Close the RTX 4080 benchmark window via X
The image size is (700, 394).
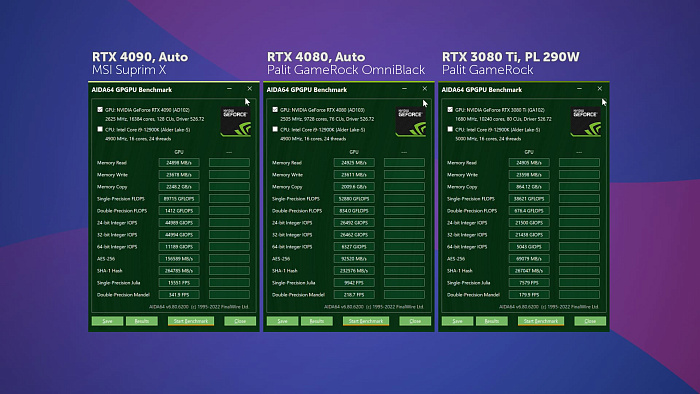pyautogui.click(x=425, y=89)
